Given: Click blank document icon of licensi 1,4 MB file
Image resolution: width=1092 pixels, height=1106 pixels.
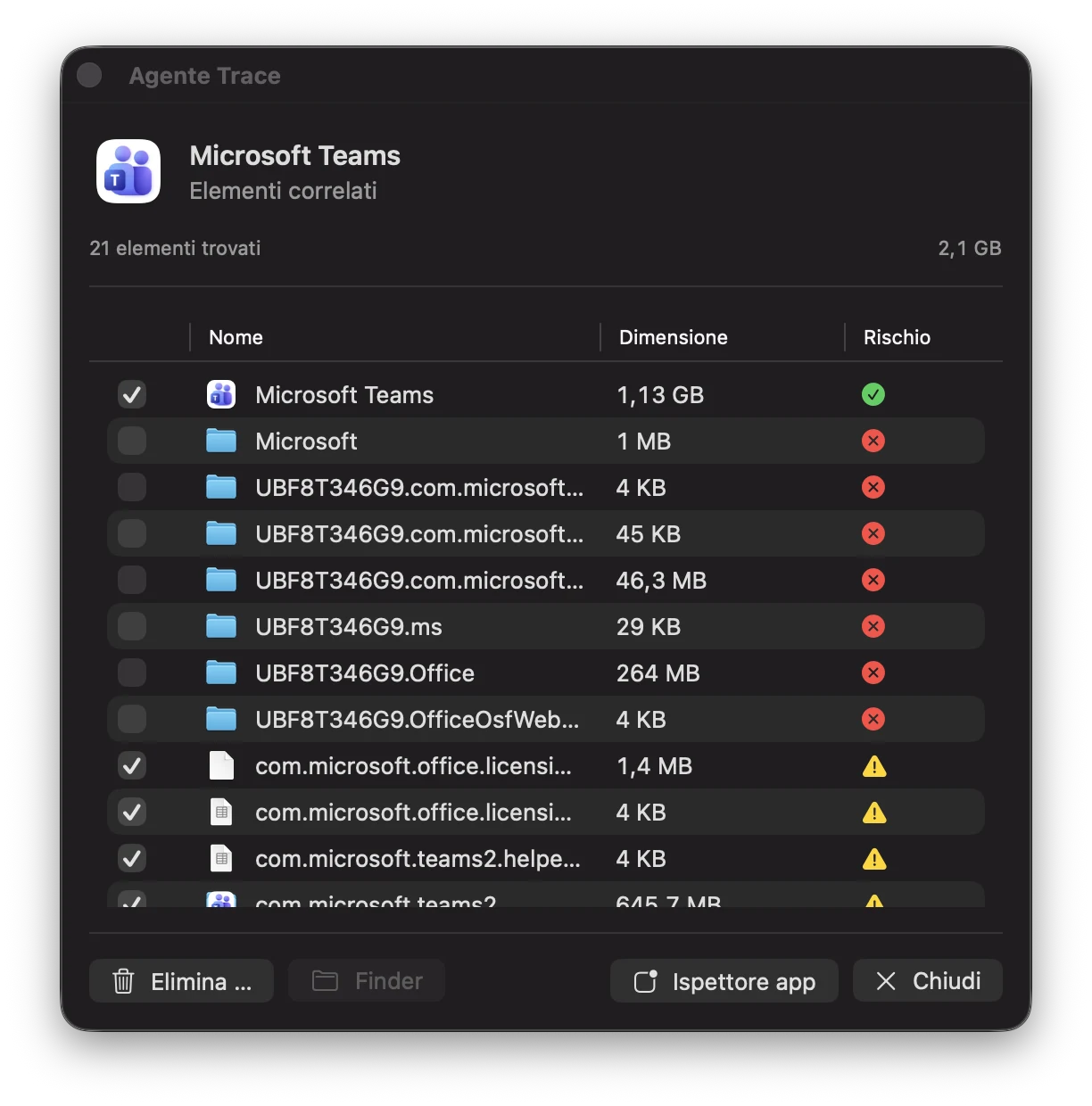Looking at the screenshot, I should tap(221, 765).
